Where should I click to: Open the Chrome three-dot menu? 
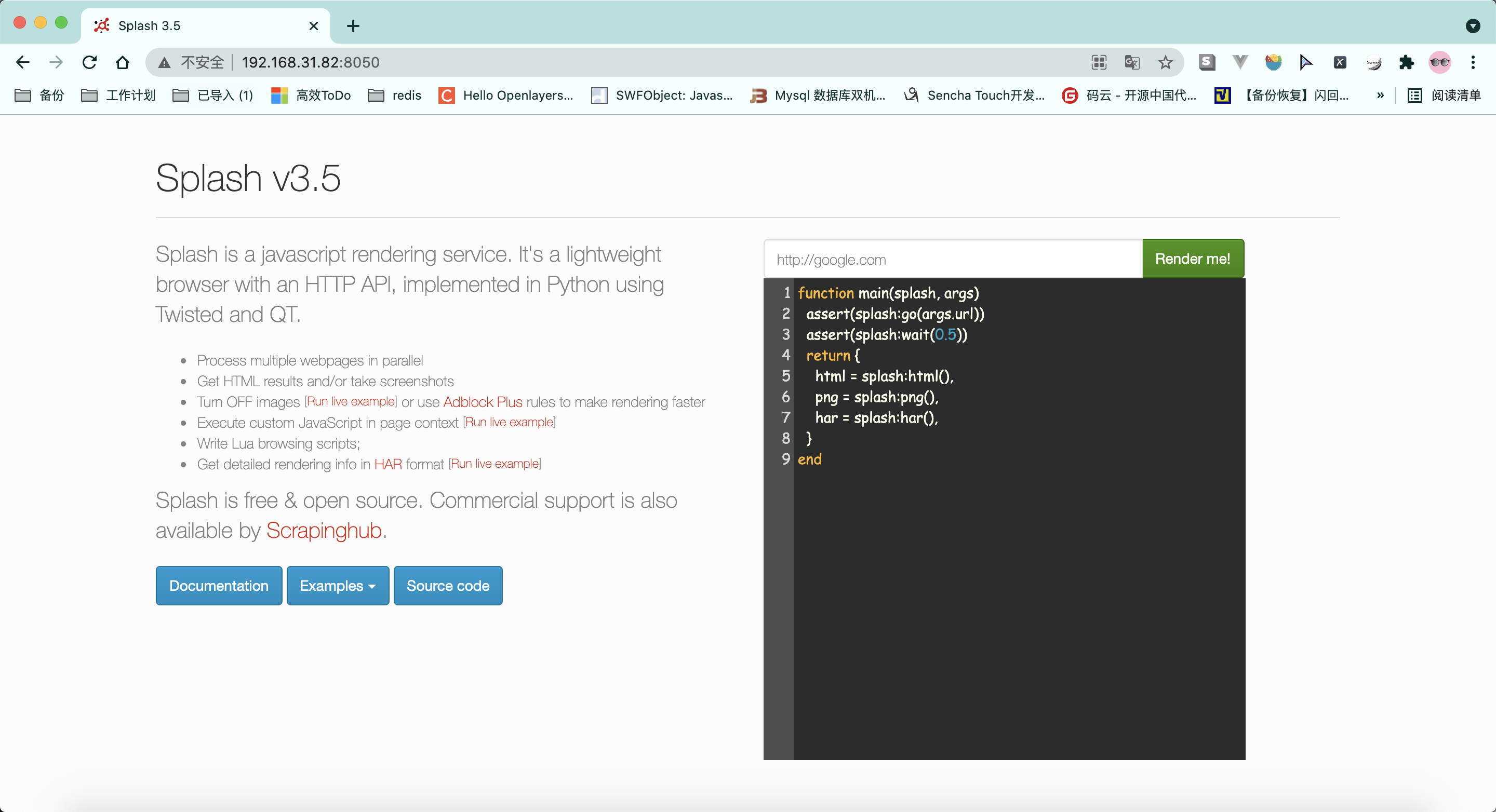[1473, 62]
